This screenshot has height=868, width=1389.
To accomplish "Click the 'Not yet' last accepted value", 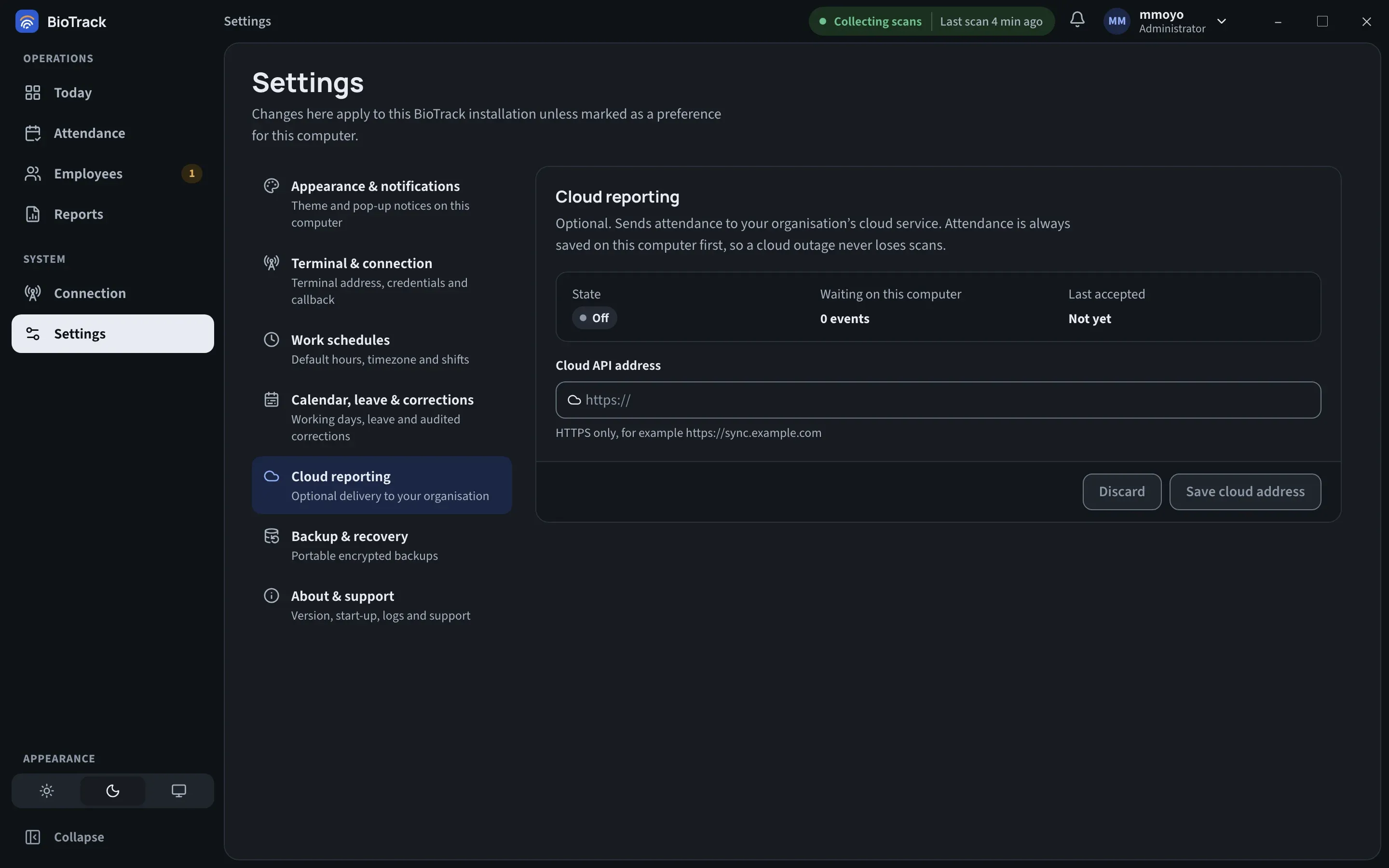I will click(1089, 319).
